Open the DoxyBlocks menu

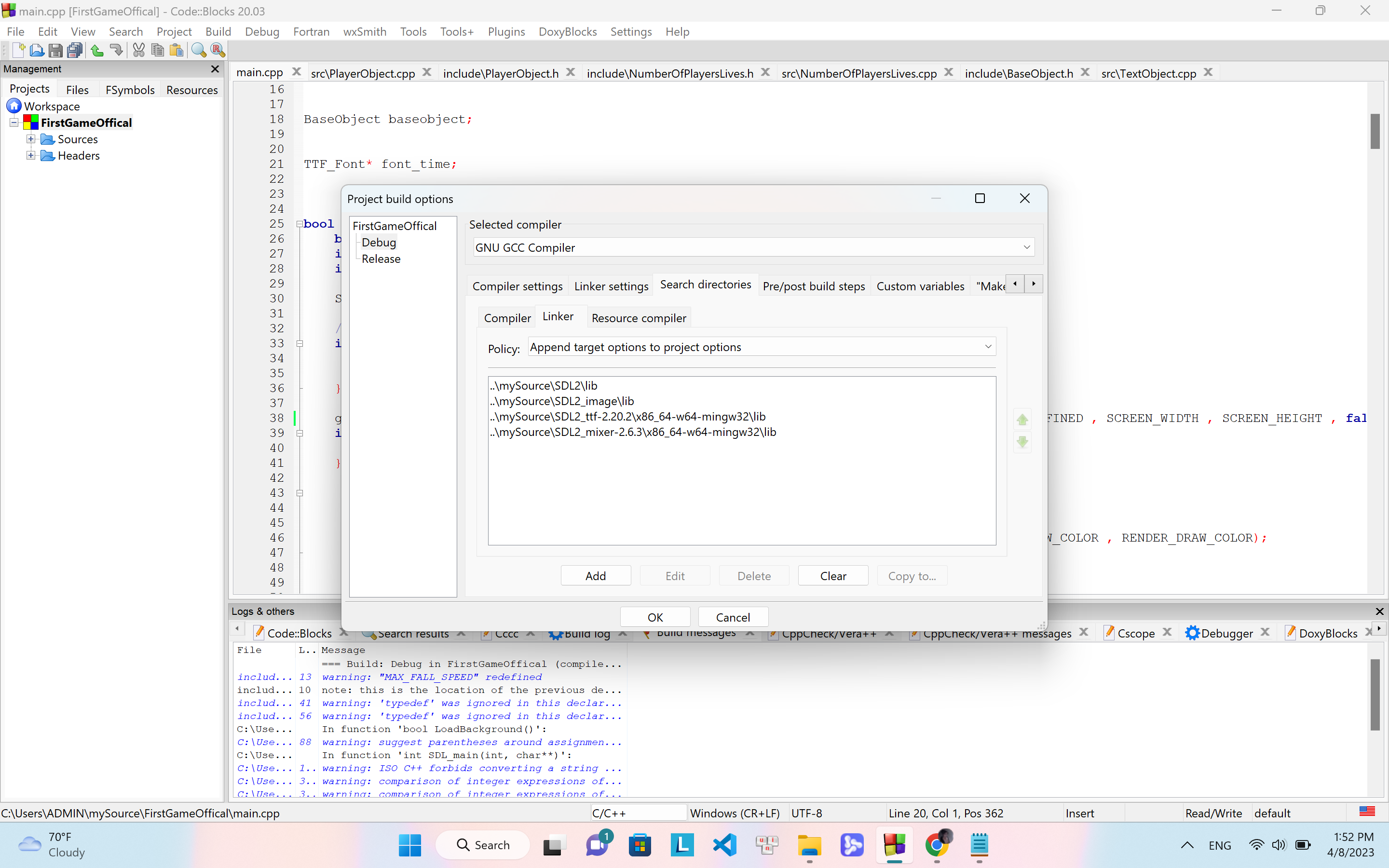(x=567, y=31)
